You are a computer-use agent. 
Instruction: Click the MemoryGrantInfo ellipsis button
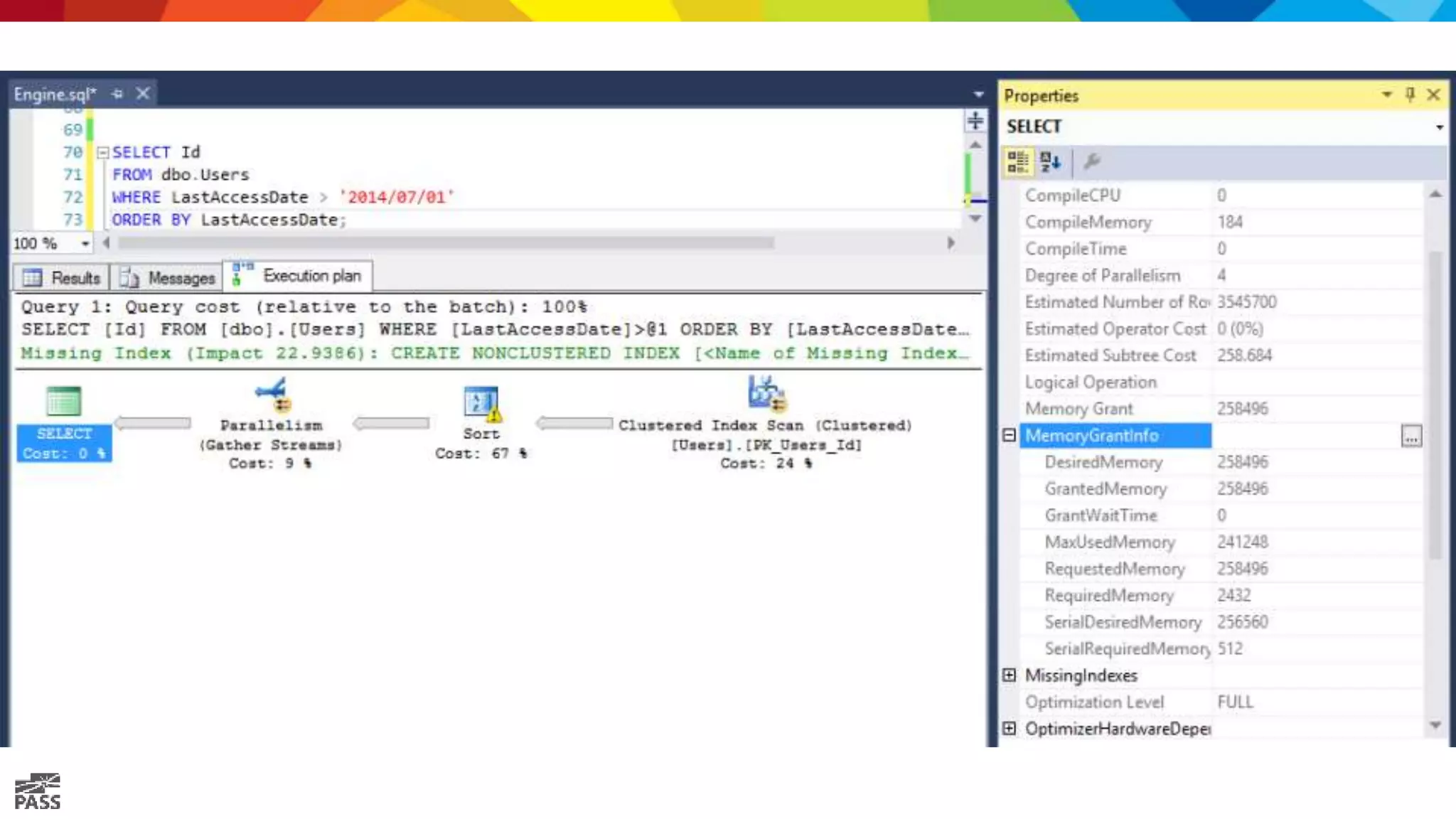1410,437
